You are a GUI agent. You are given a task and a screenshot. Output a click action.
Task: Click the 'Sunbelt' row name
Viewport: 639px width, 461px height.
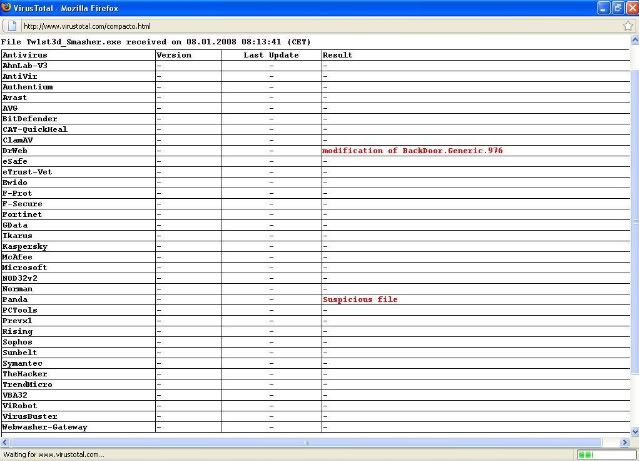[20, 353]
